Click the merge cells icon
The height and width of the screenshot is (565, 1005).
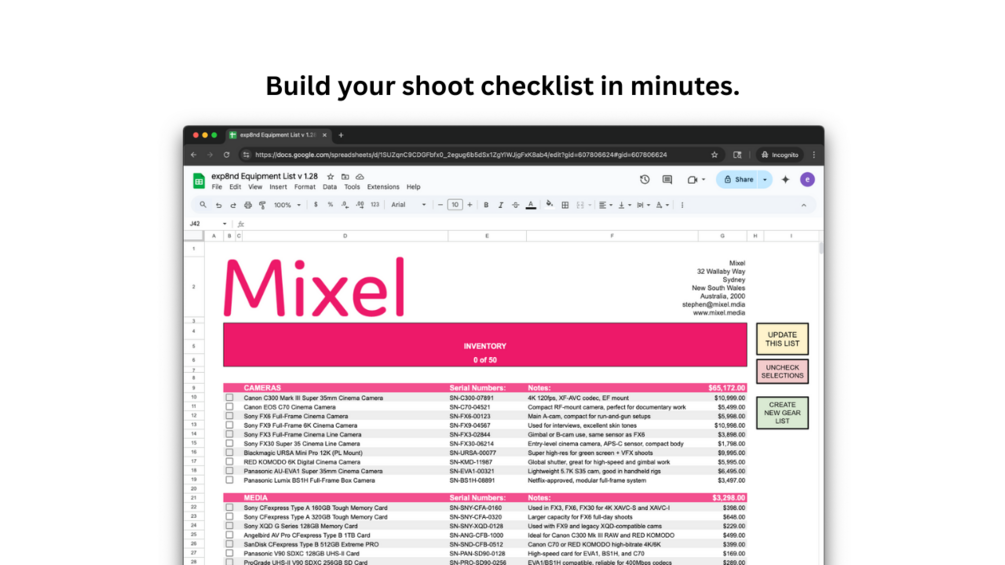click(x=580, y=205)
